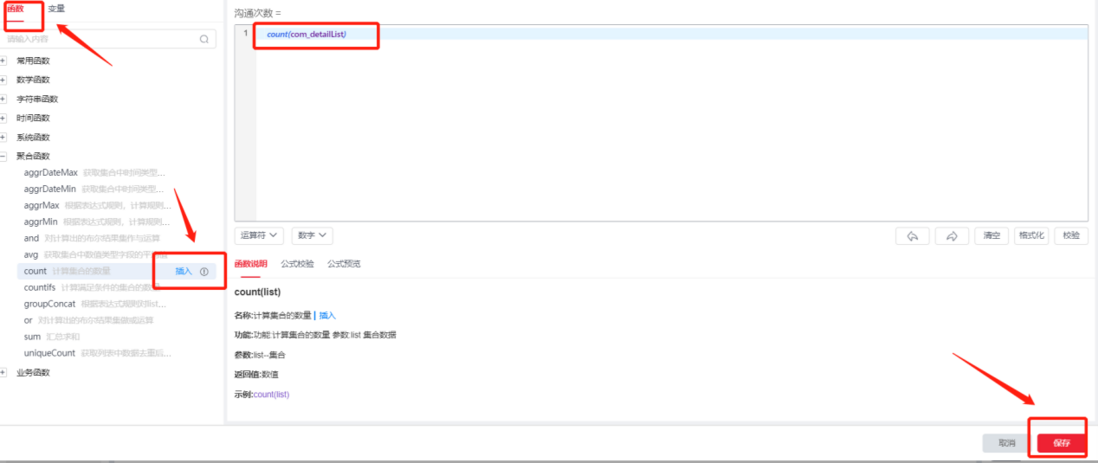Click the search magnifier icon in function search box

tap(204, 39)
